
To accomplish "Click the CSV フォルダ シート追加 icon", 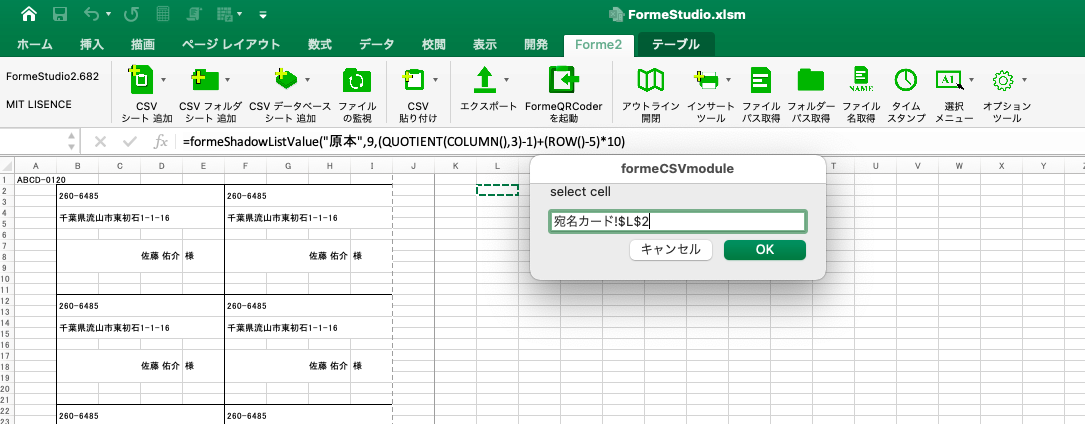I will click(x=204, y=79).
